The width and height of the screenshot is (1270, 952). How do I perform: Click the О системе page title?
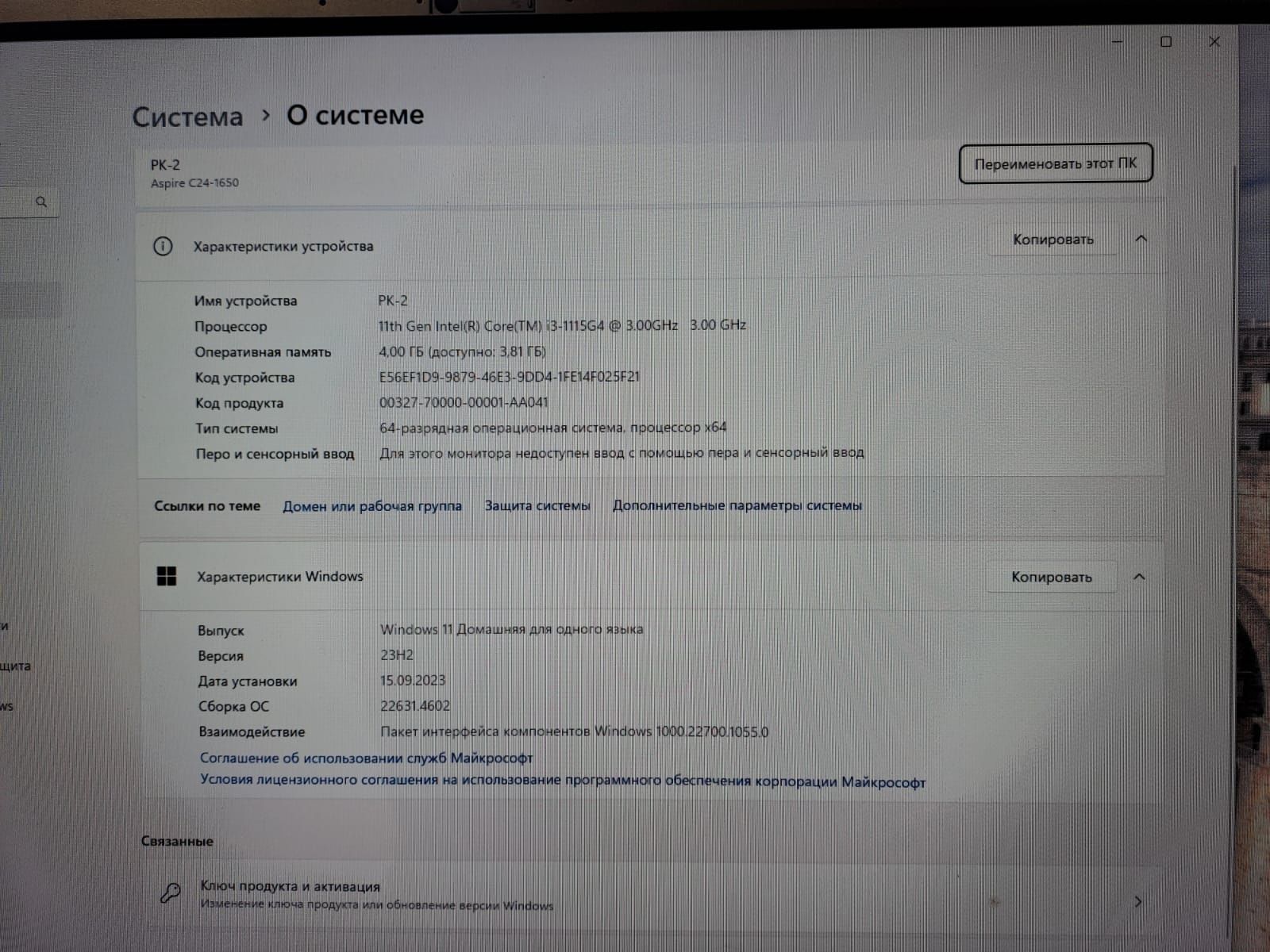pyautogui.click(x=355, y=116)
